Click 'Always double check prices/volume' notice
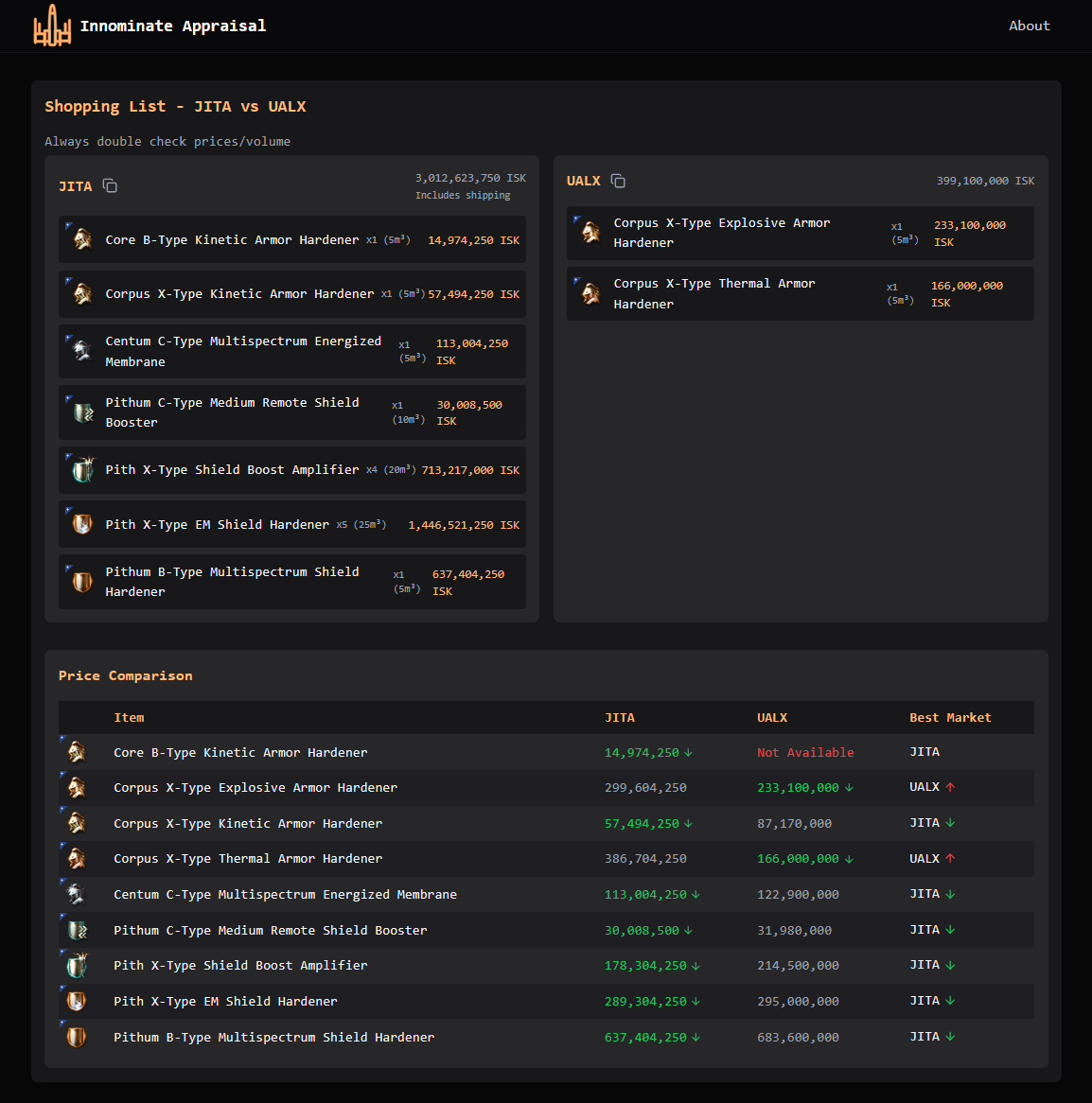The height and width of the screenshot is (1103, 1092). coord(167,141)
